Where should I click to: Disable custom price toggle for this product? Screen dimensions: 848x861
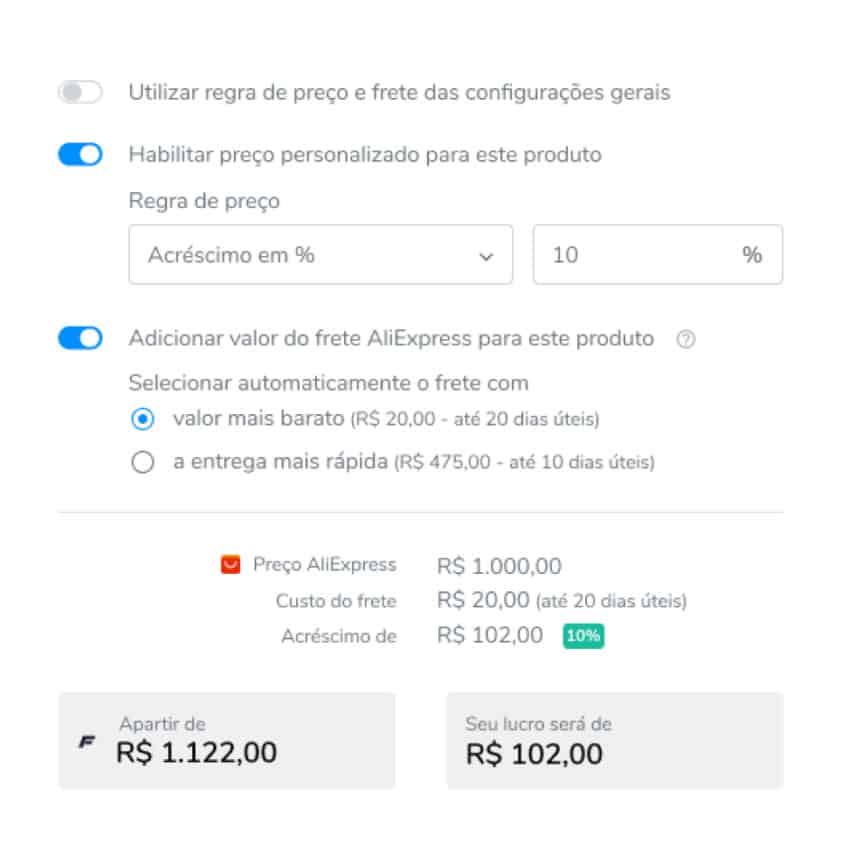click(80, 155)
